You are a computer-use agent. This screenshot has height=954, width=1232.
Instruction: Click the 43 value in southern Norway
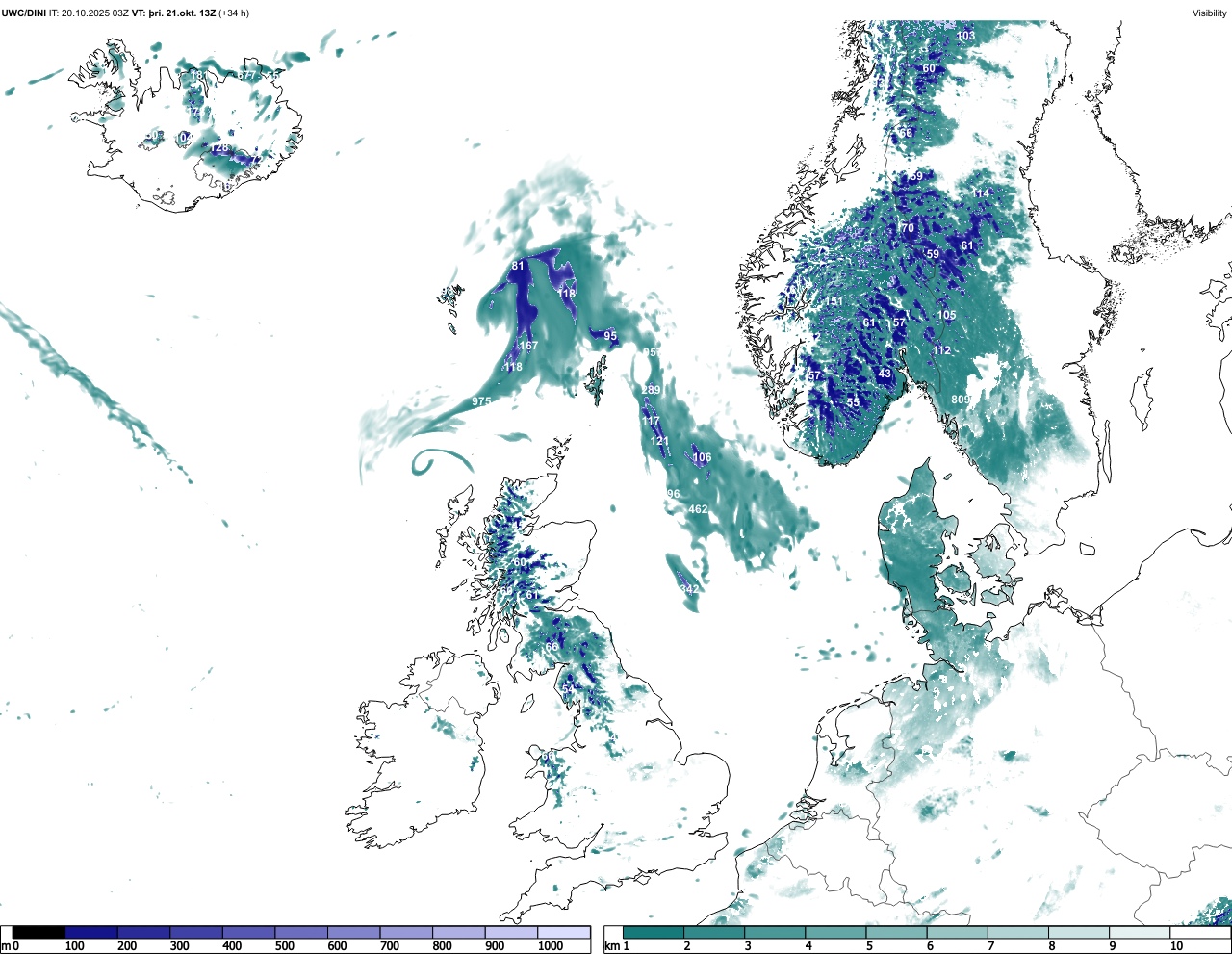[885, 374]
